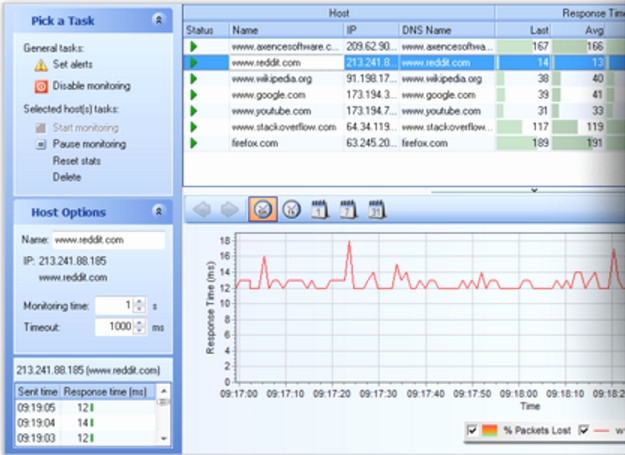Click the Disable monitoring red icon

[41, 86]
